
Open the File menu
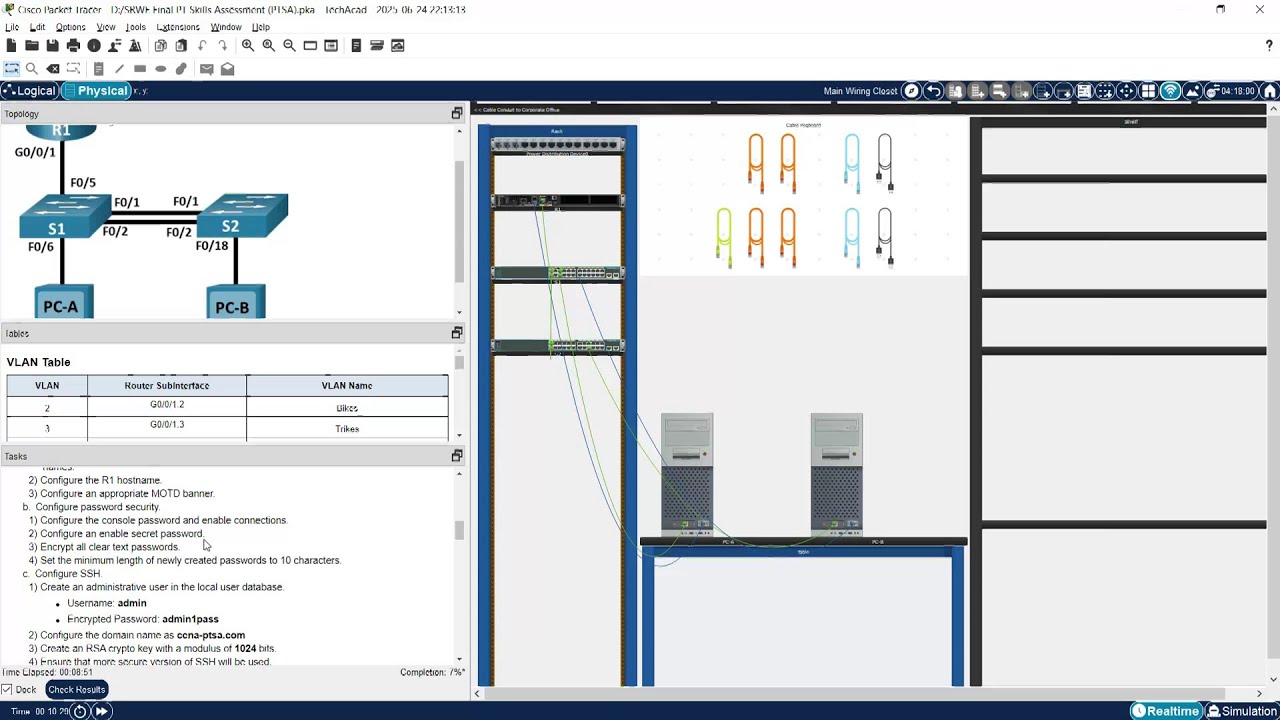coord(12,27)
